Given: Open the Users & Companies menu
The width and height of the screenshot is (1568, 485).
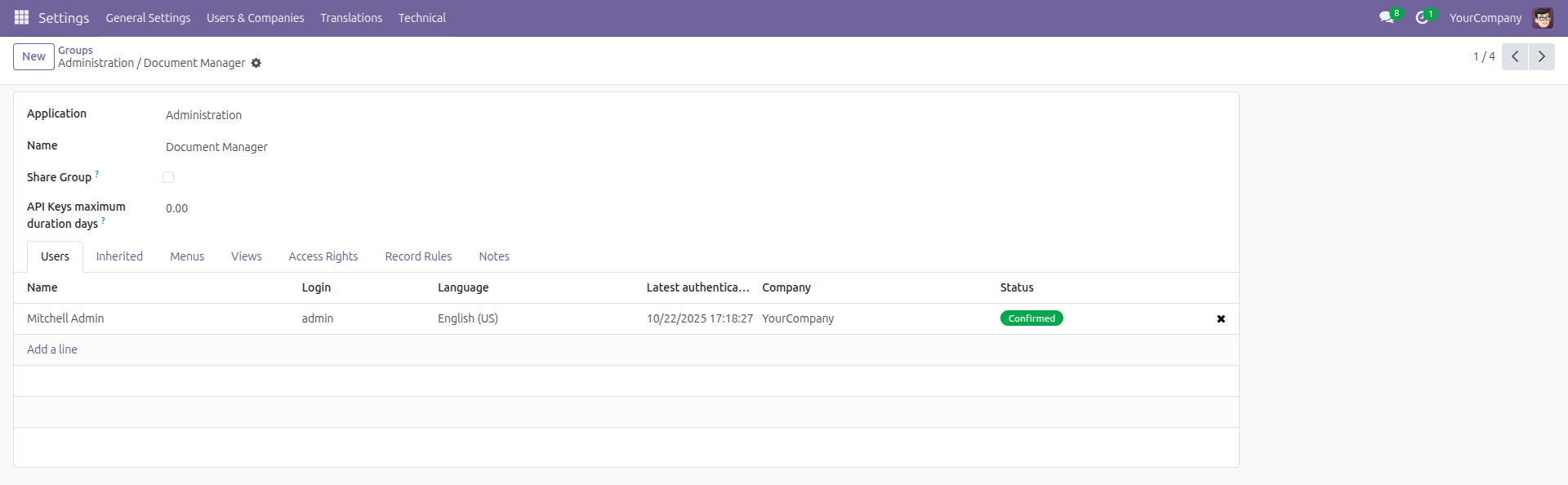Looking at the screenshot, I should [x=255, y=18].
